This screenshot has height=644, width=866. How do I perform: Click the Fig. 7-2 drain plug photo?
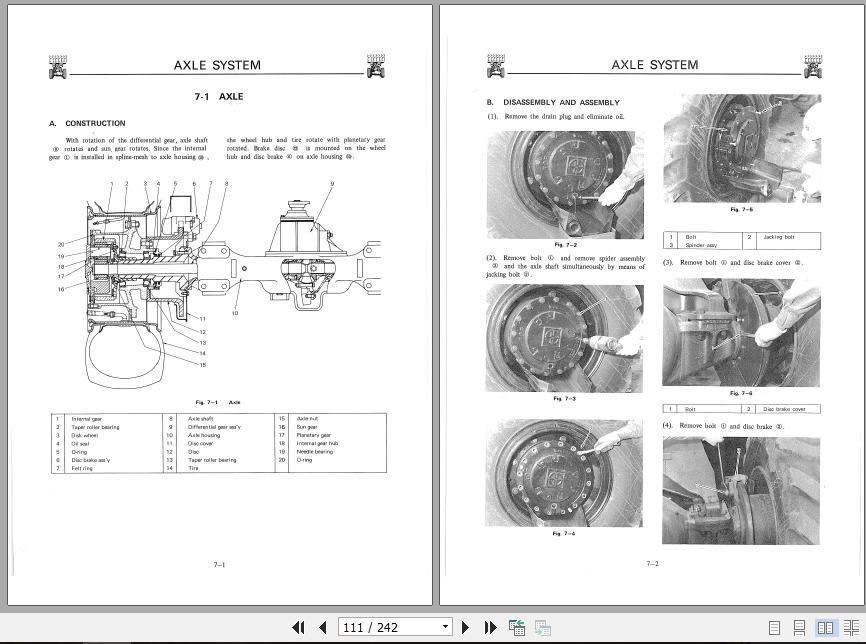coord(565,184)
